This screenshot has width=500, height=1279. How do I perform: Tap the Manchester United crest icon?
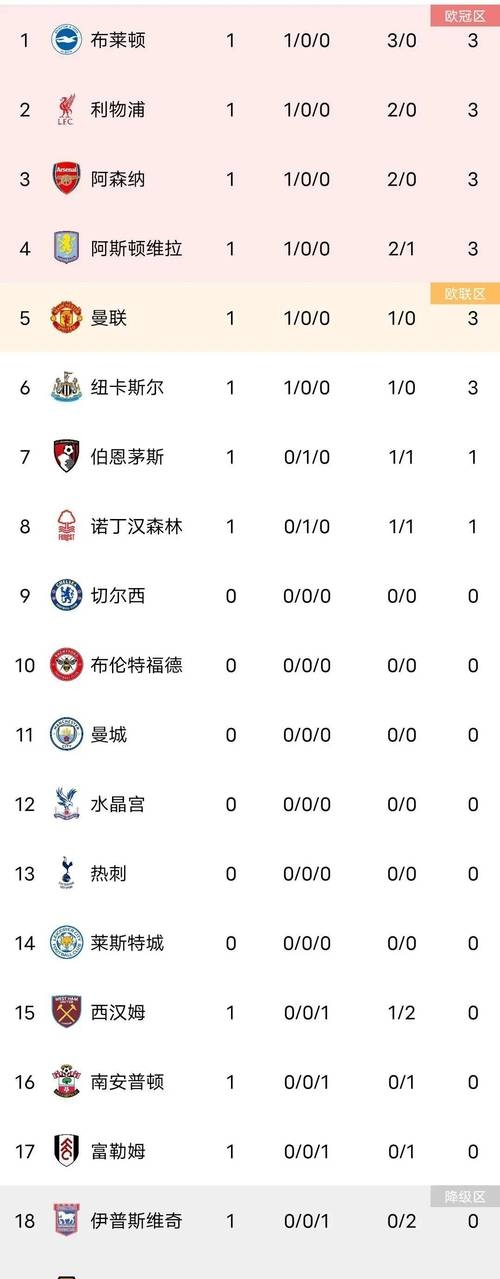(67, 318)
